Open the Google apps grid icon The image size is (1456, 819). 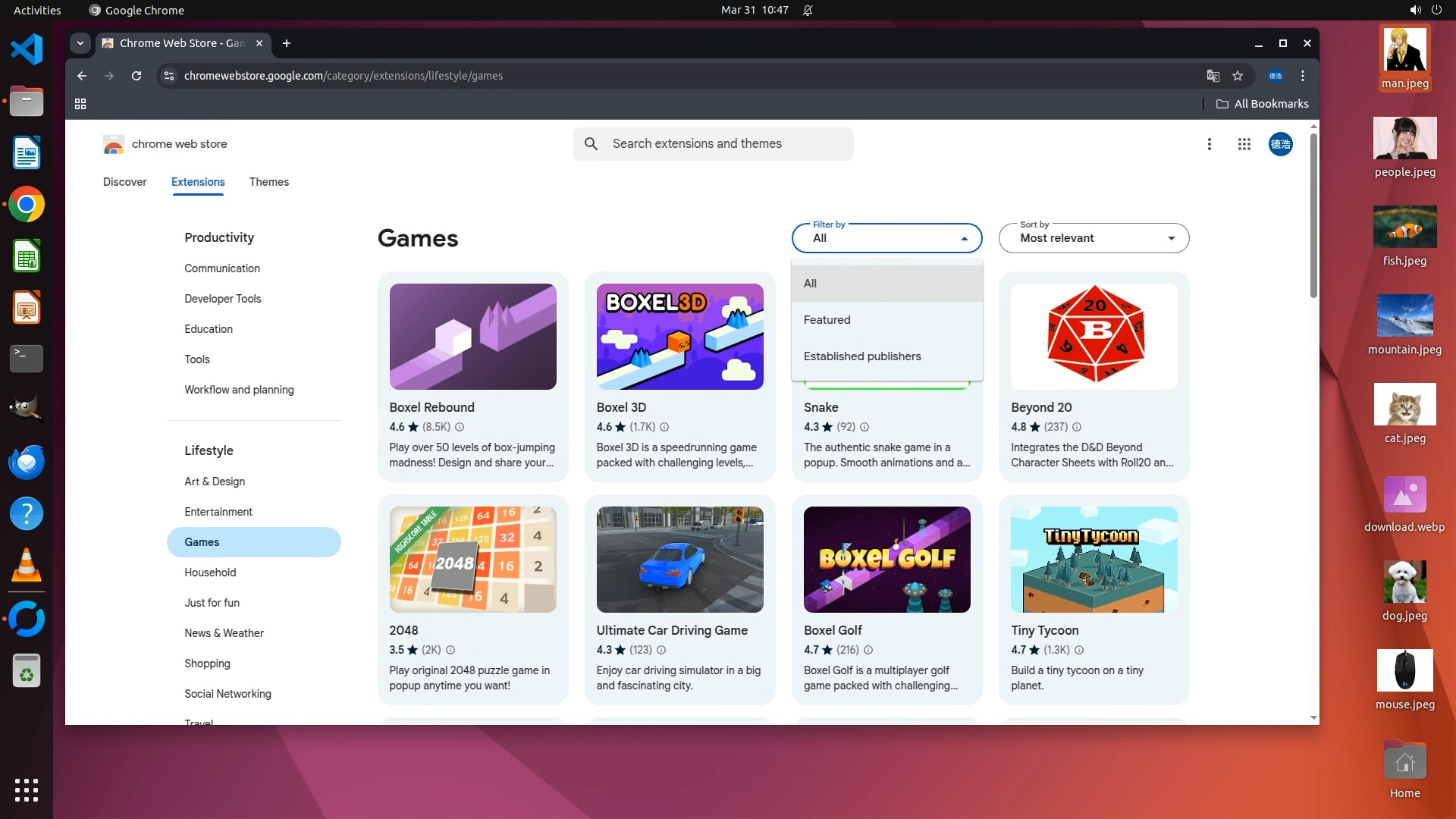click(x=1244, y=144)
